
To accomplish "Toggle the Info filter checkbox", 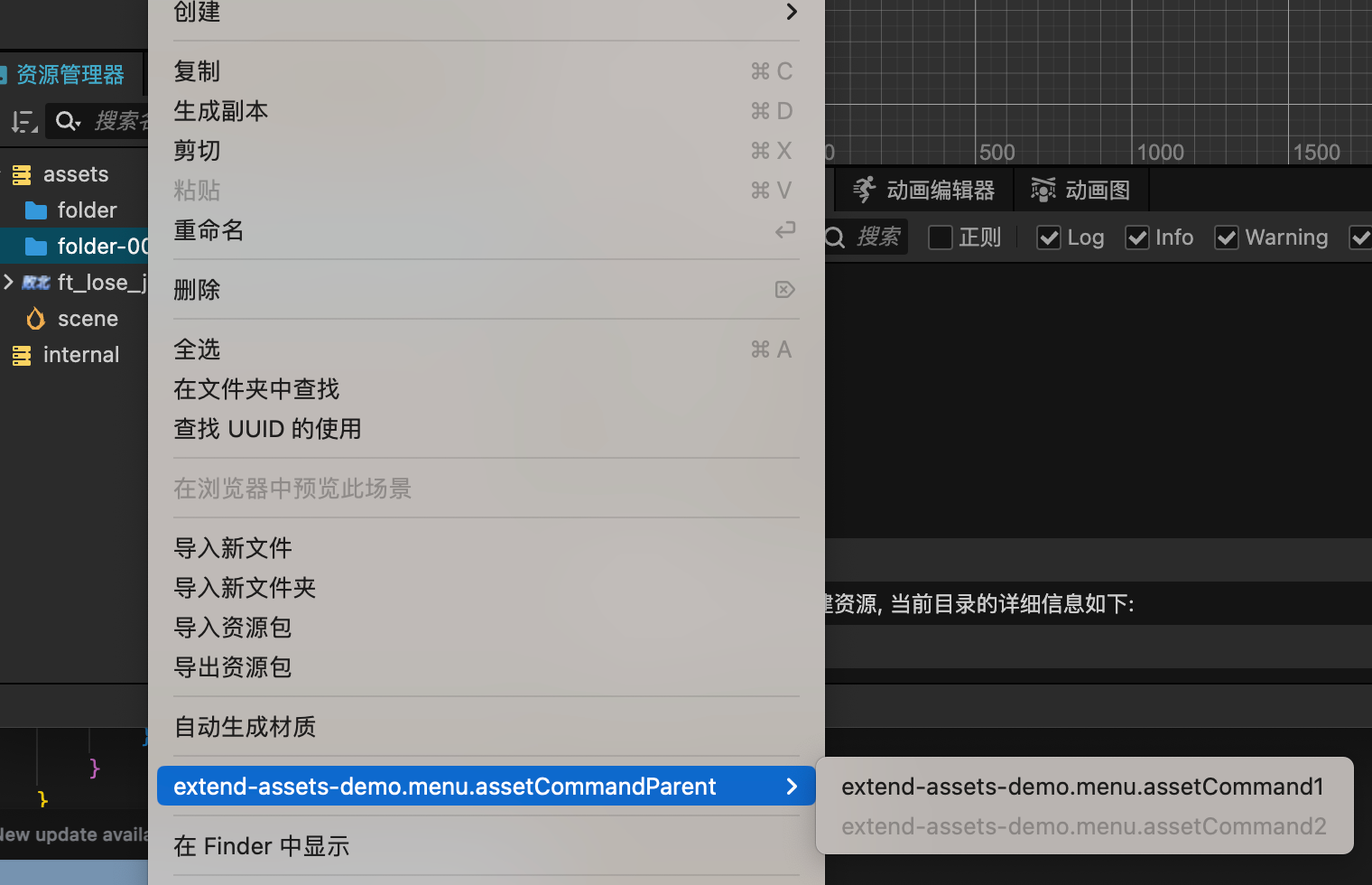I will pyautogui.click(x=1137, y=238).
